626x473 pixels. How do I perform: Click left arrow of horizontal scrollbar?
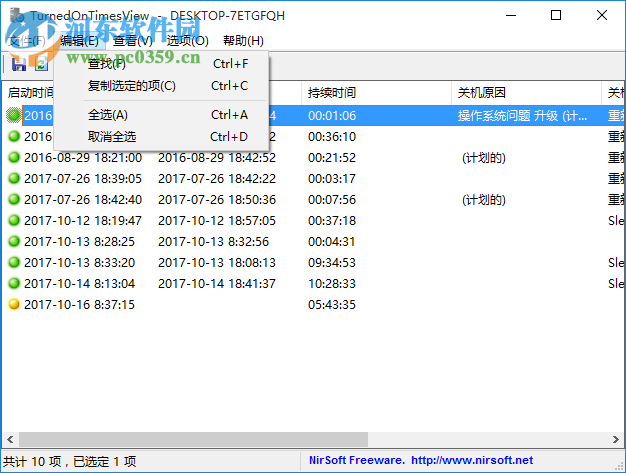[10, 439]
